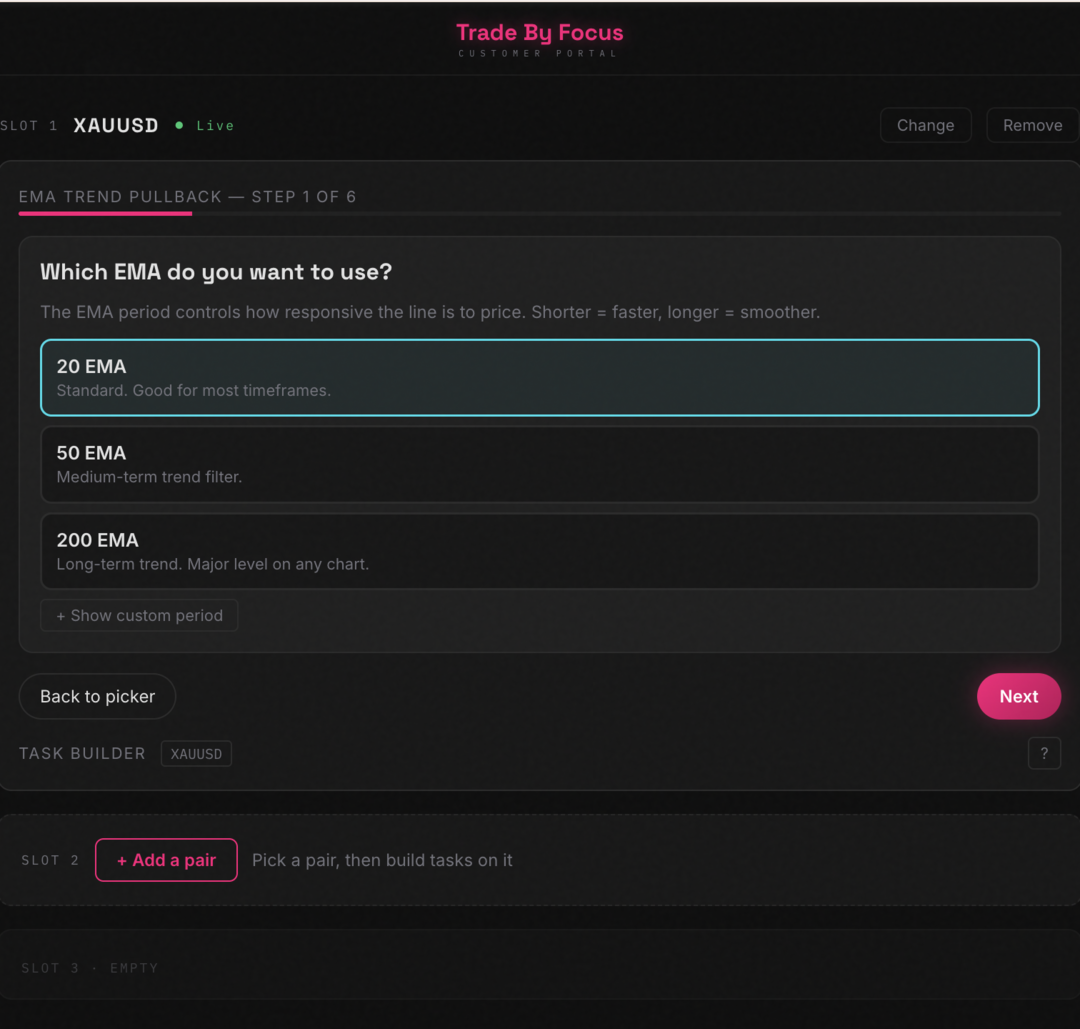
Task: Click the step 1 of 6 progress bar
Action: coord(539,214)
